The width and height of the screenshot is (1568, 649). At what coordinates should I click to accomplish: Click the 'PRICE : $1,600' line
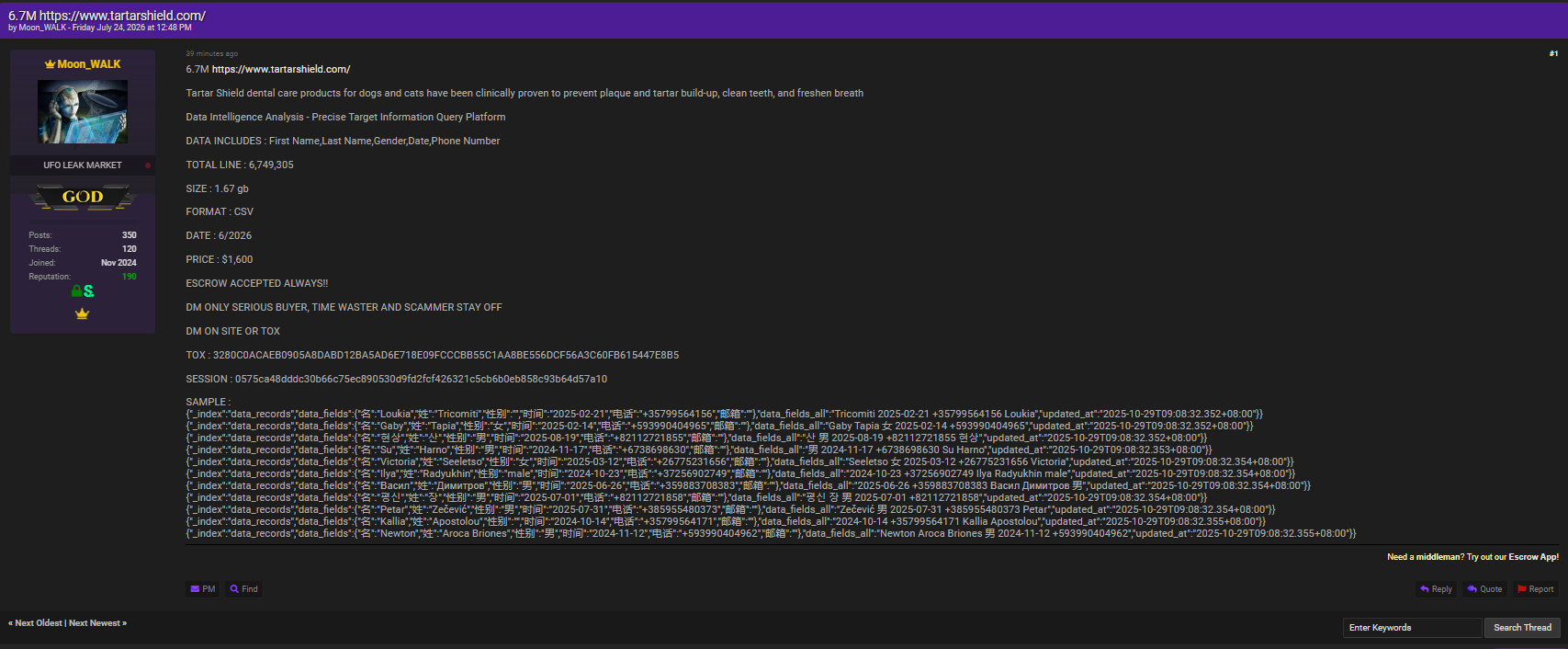click(x=220, y=259)
